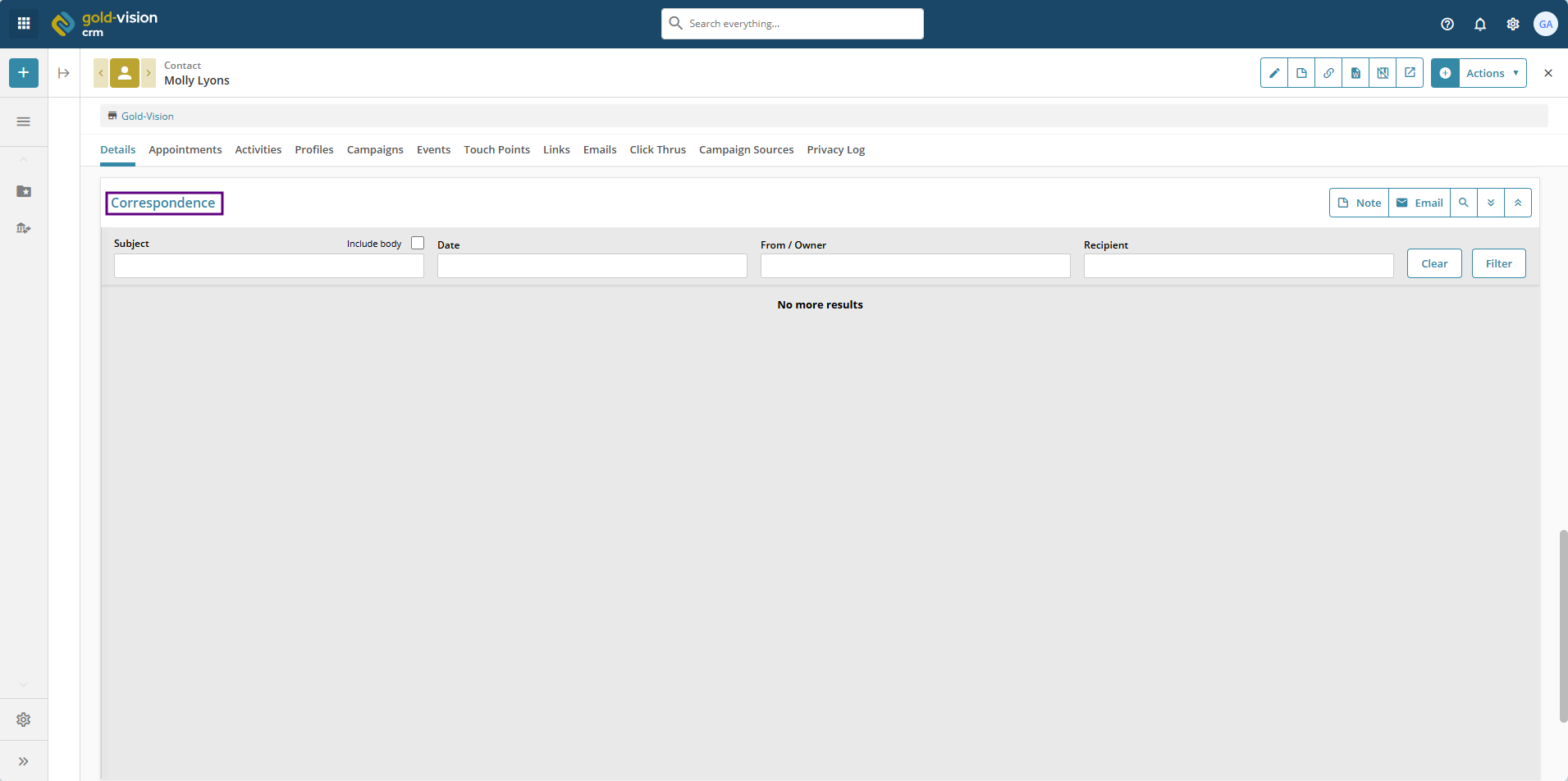Click the Molly Lyons contact name
This screenshot has width=1568, height=781.
click(x=197, y=80)
